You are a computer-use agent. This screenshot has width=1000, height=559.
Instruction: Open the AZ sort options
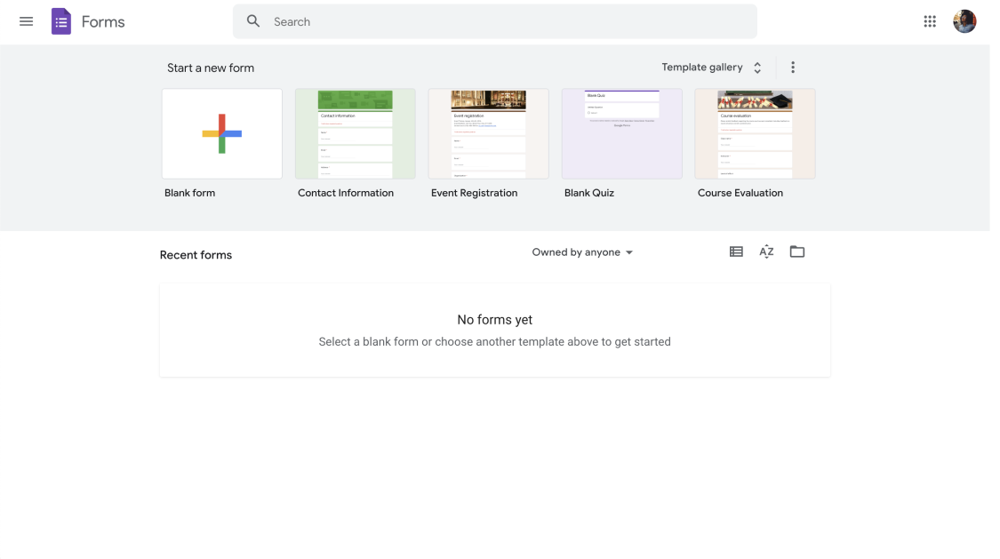point(766,252)
